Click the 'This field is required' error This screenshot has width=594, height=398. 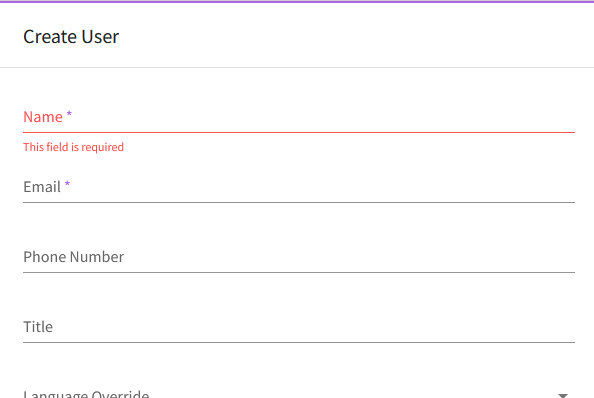point(73,147)
